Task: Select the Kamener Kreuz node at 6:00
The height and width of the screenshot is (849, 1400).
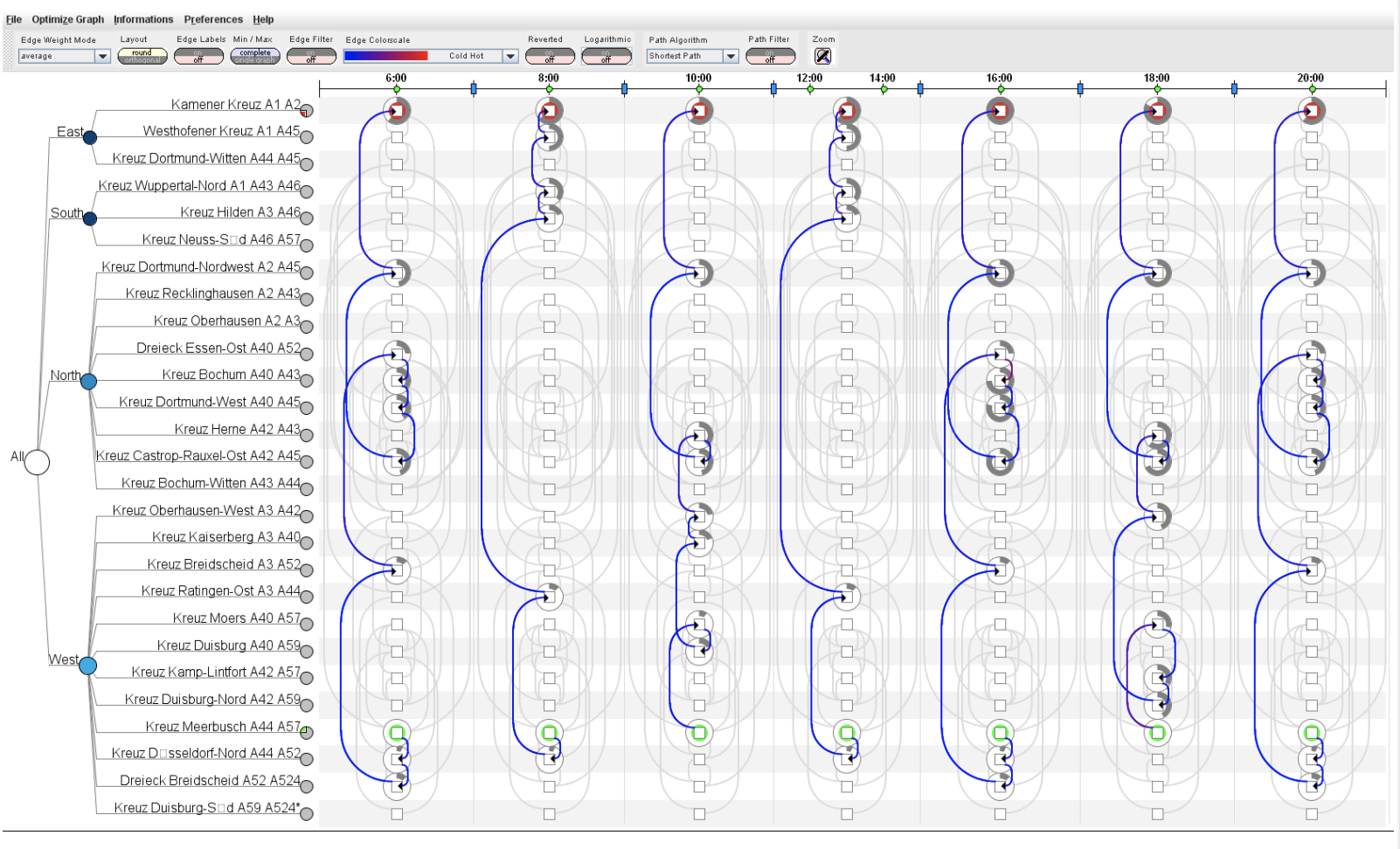Action: [x=397, y=111]
